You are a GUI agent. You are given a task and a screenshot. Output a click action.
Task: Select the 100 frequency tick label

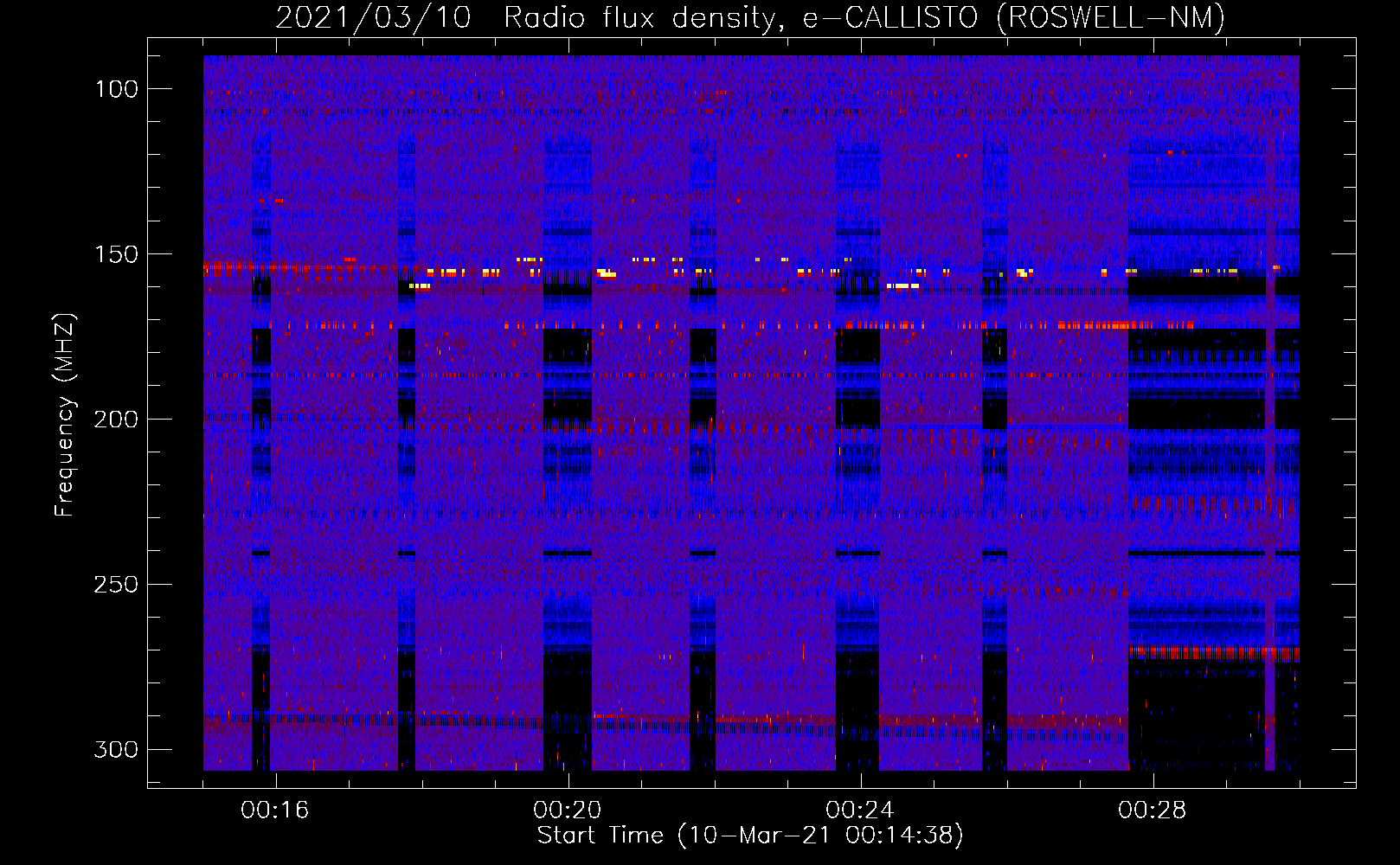pos(116,89)
